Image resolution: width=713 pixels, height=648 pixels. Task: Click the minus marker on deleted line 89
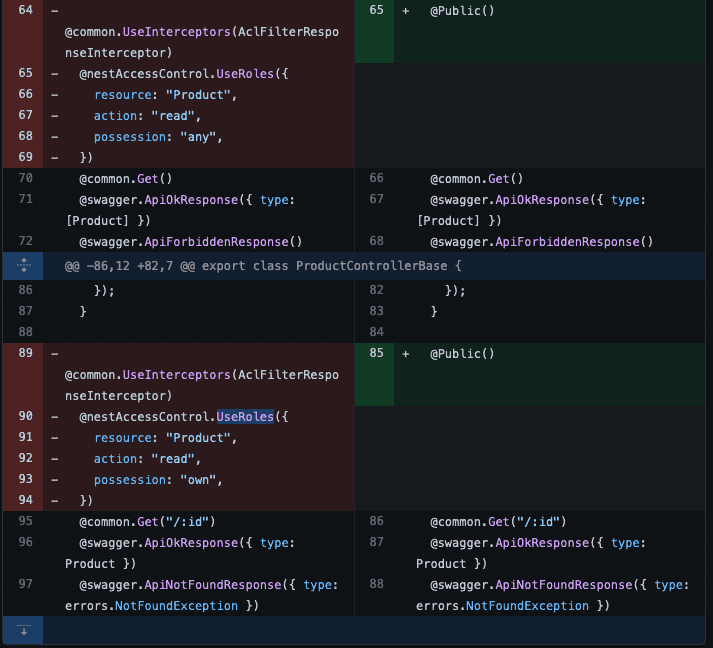[54, 353]
